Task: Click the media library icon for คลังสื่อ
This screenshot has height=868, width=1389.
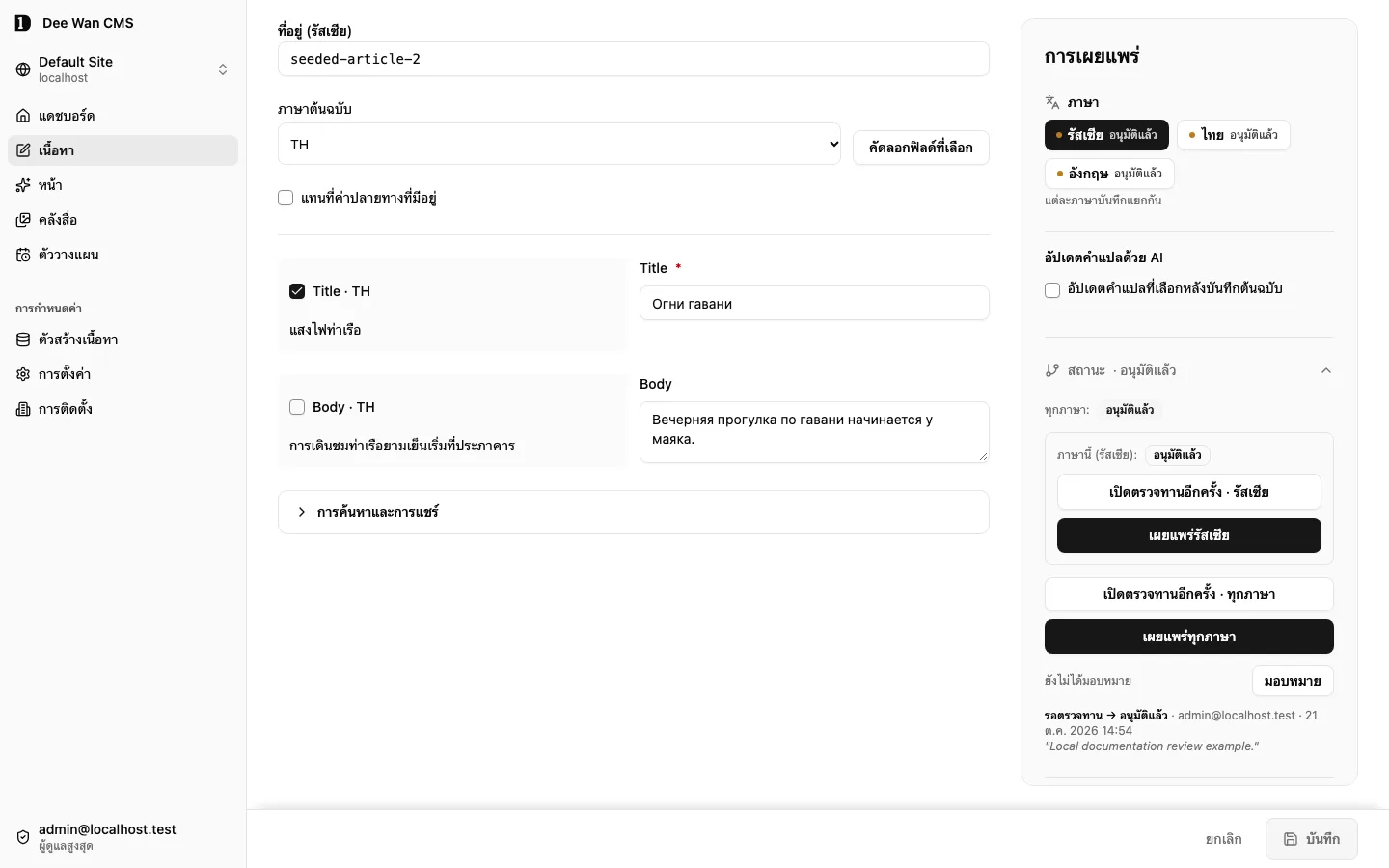Action: tap(23, 220)
